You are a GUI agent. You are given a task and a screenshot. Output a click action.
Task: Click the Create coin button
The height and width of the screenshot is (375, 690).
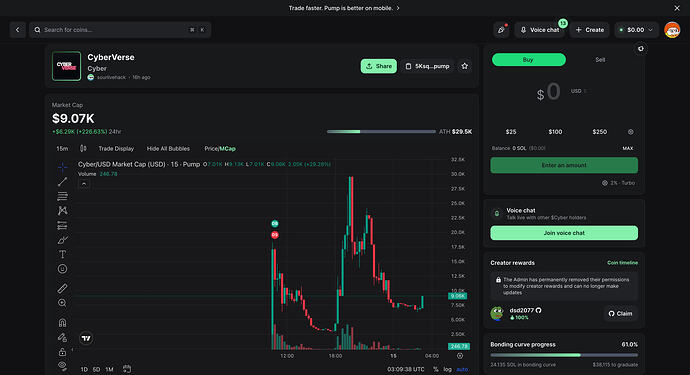(x=590, y=30)
